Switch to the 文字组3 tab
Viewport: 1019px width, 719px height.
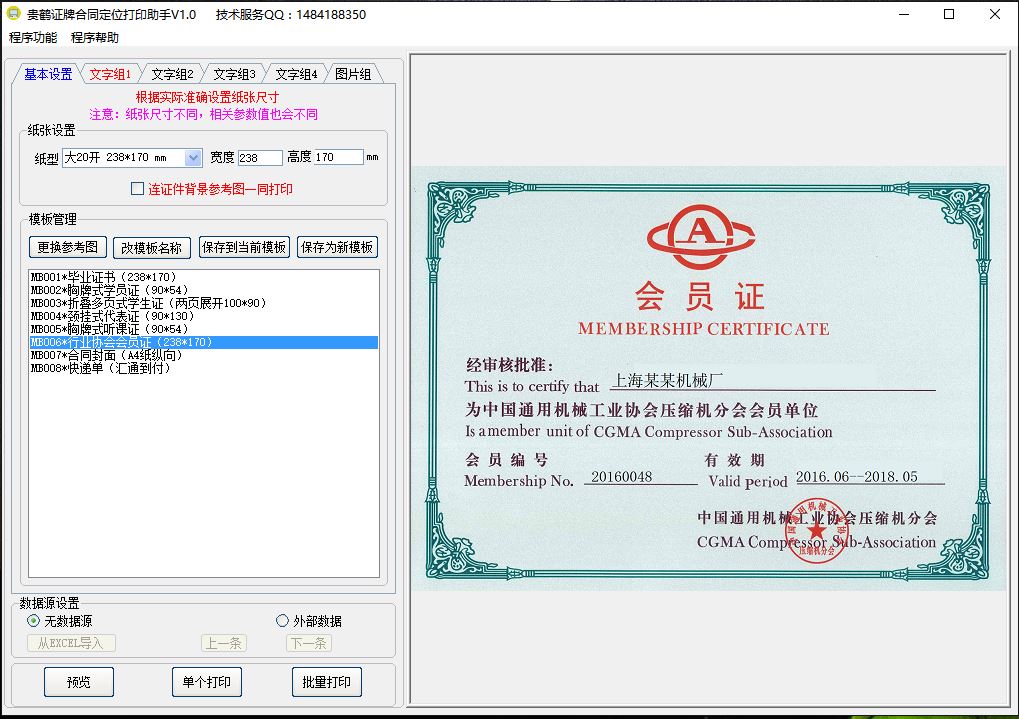click(x=234, y=74)
